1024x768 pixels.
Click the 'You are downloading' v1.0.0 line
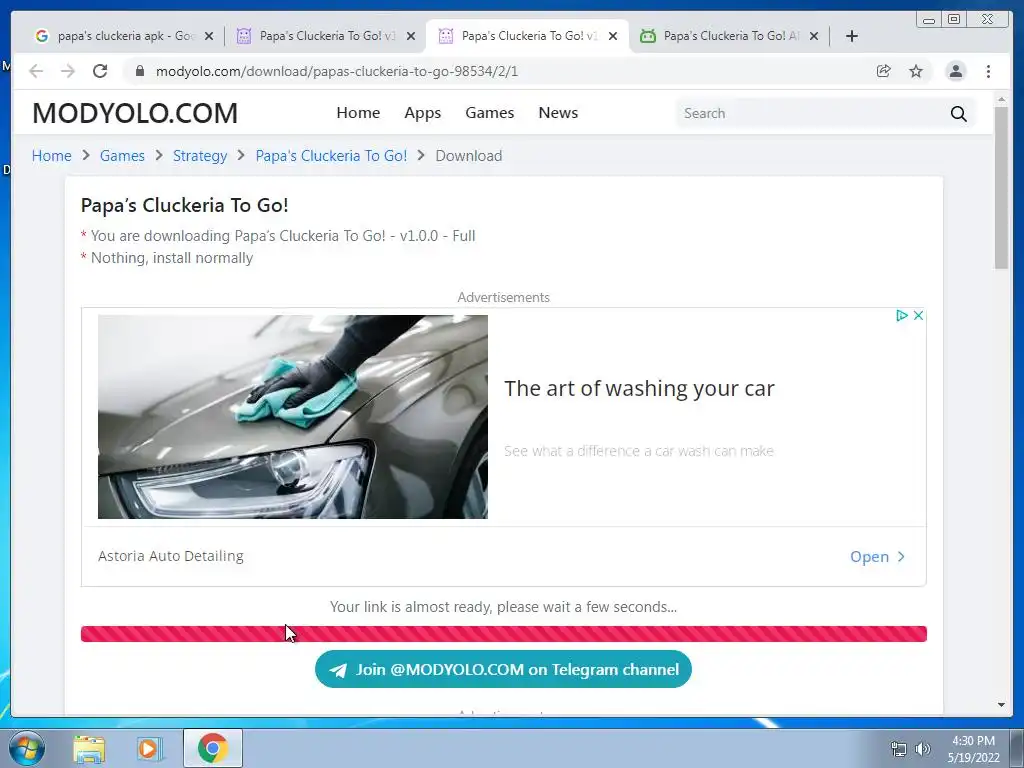tap(283, 236)
